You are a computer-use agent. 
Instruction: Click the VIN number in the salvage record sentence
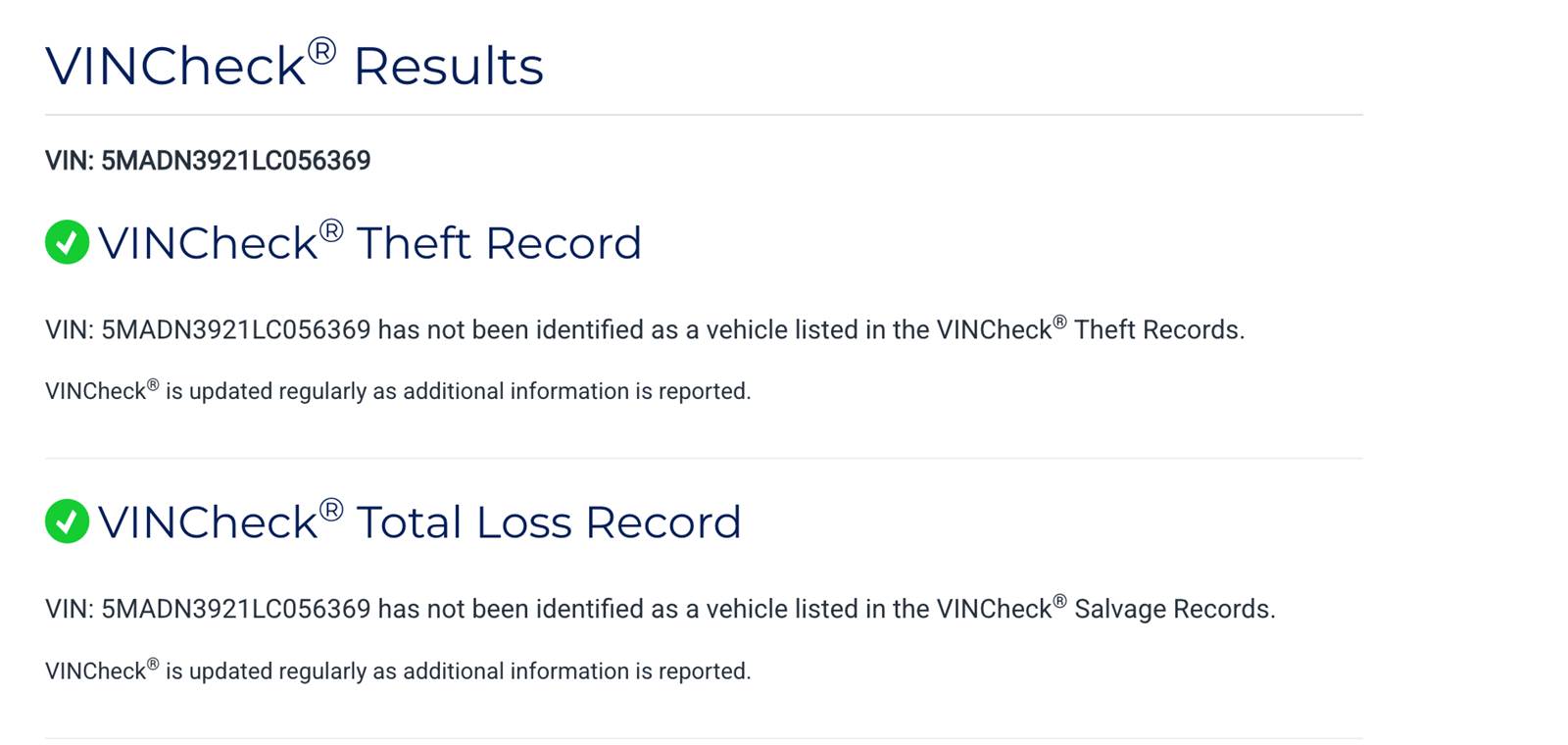236,609
